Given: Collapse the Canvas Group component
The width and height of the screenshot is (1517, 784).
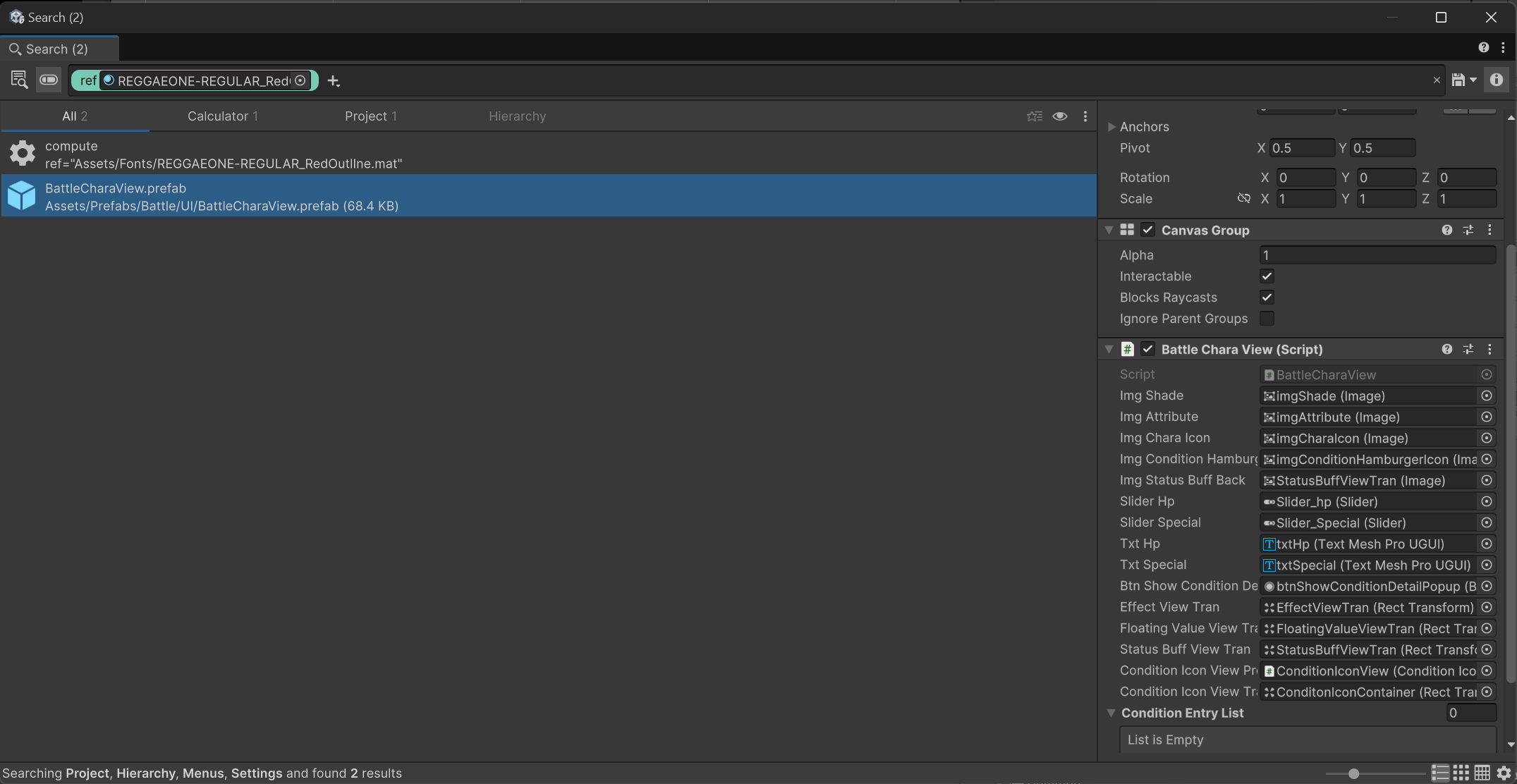Looking at the screenshot, I should click(x=1109, y=230).
